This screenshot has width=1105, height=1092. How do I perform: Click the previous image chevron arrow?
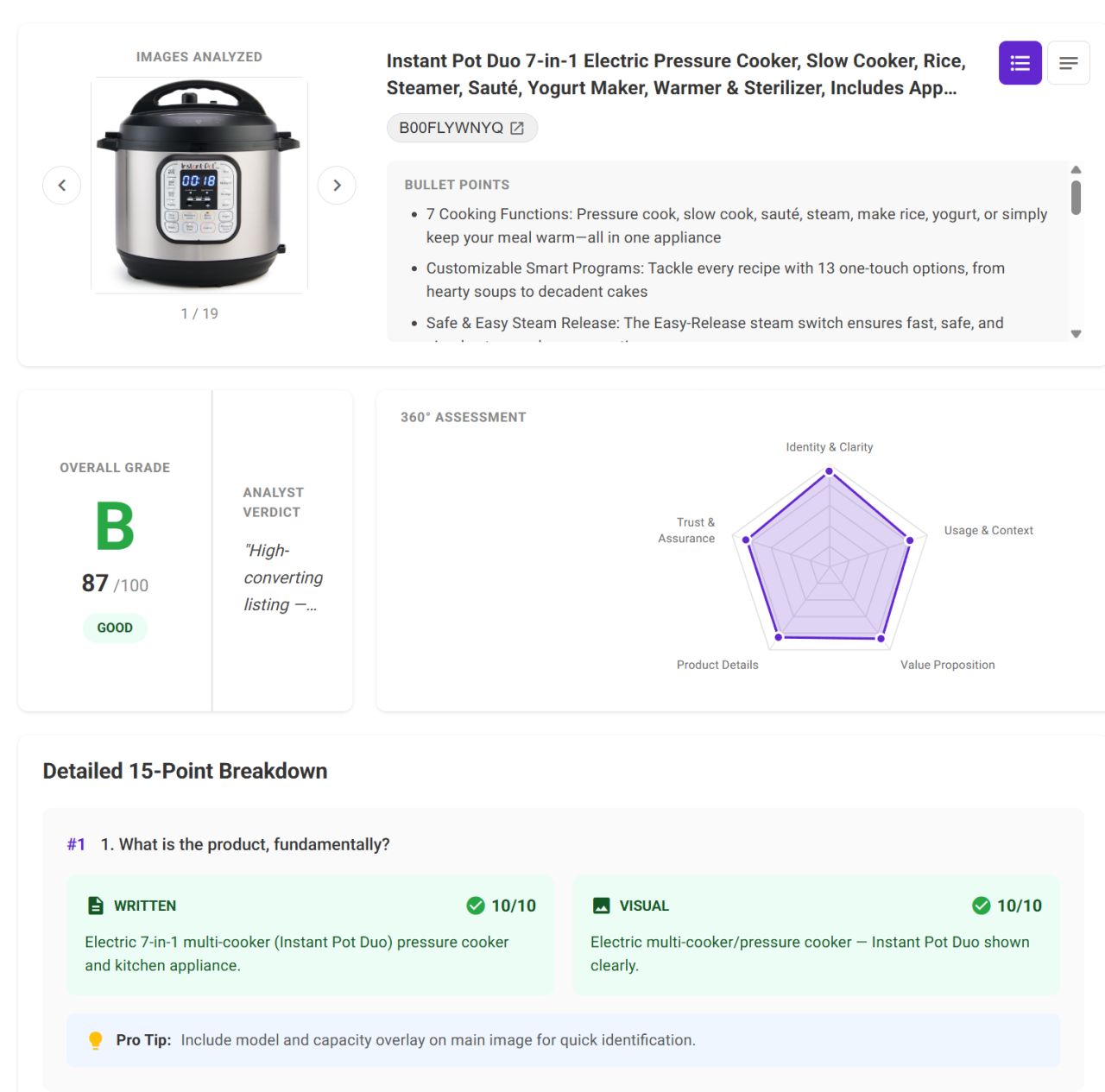click(x=61, y=185)
